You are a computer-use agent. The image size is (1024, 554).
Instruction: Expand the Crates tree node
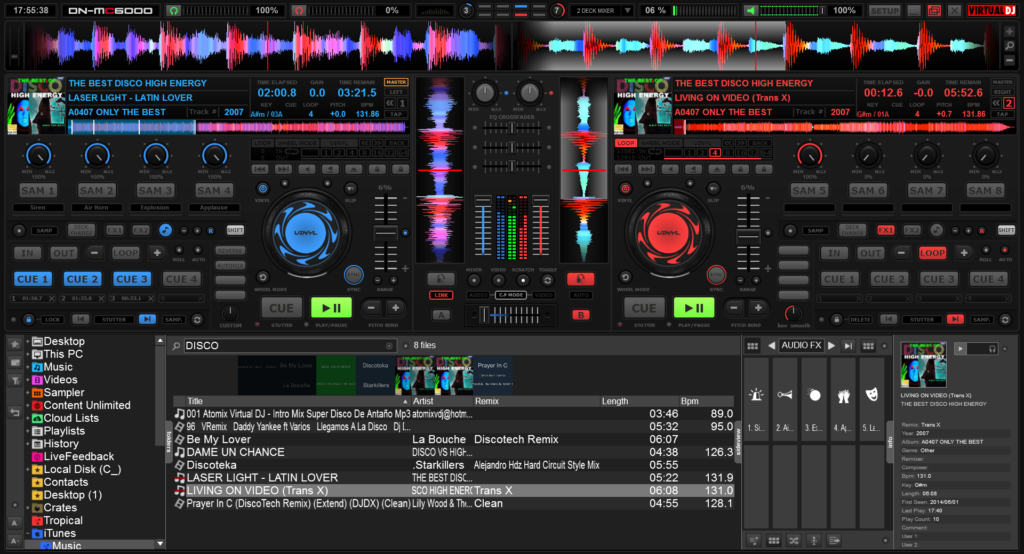tap(27, 508)
